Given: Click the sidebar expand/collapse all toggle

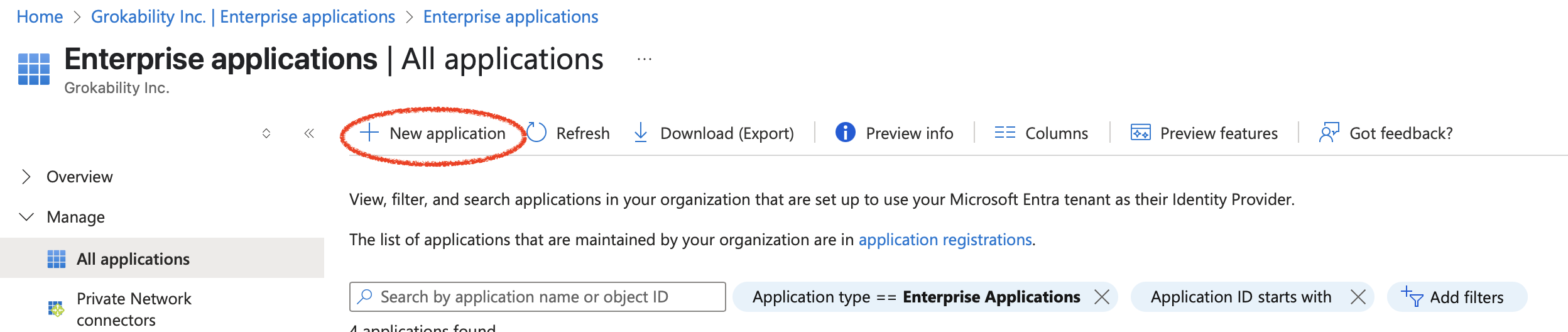Looking at the screenshot, I should pos(266,133).
